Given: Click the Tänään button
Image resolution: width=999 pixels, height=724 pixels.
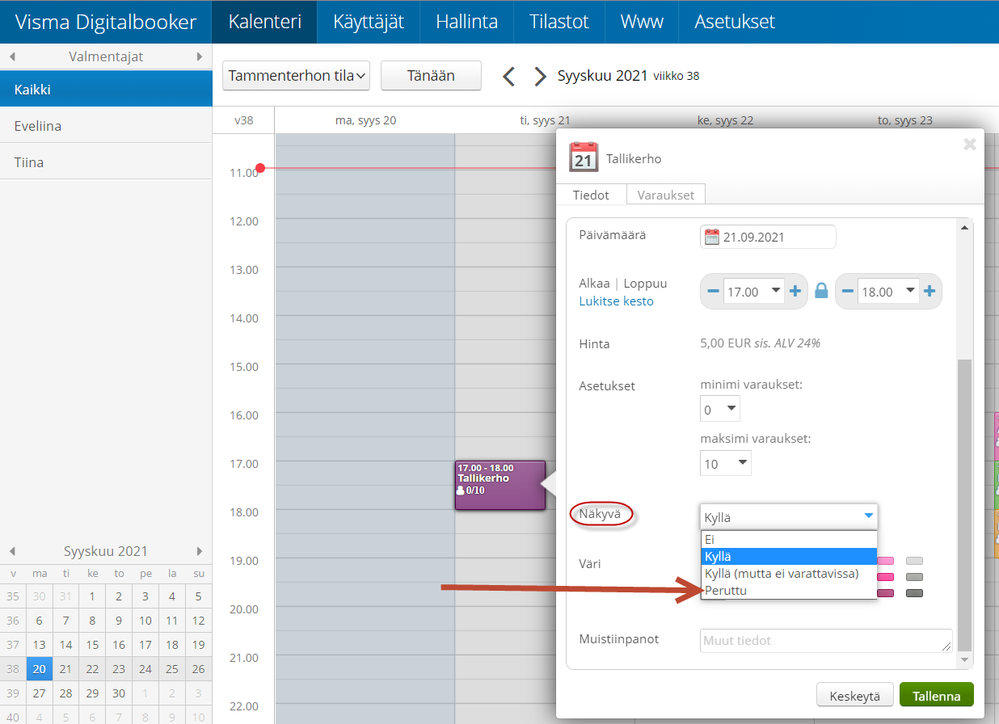Looking at the screenshot, I should click(x=431, y=76).
